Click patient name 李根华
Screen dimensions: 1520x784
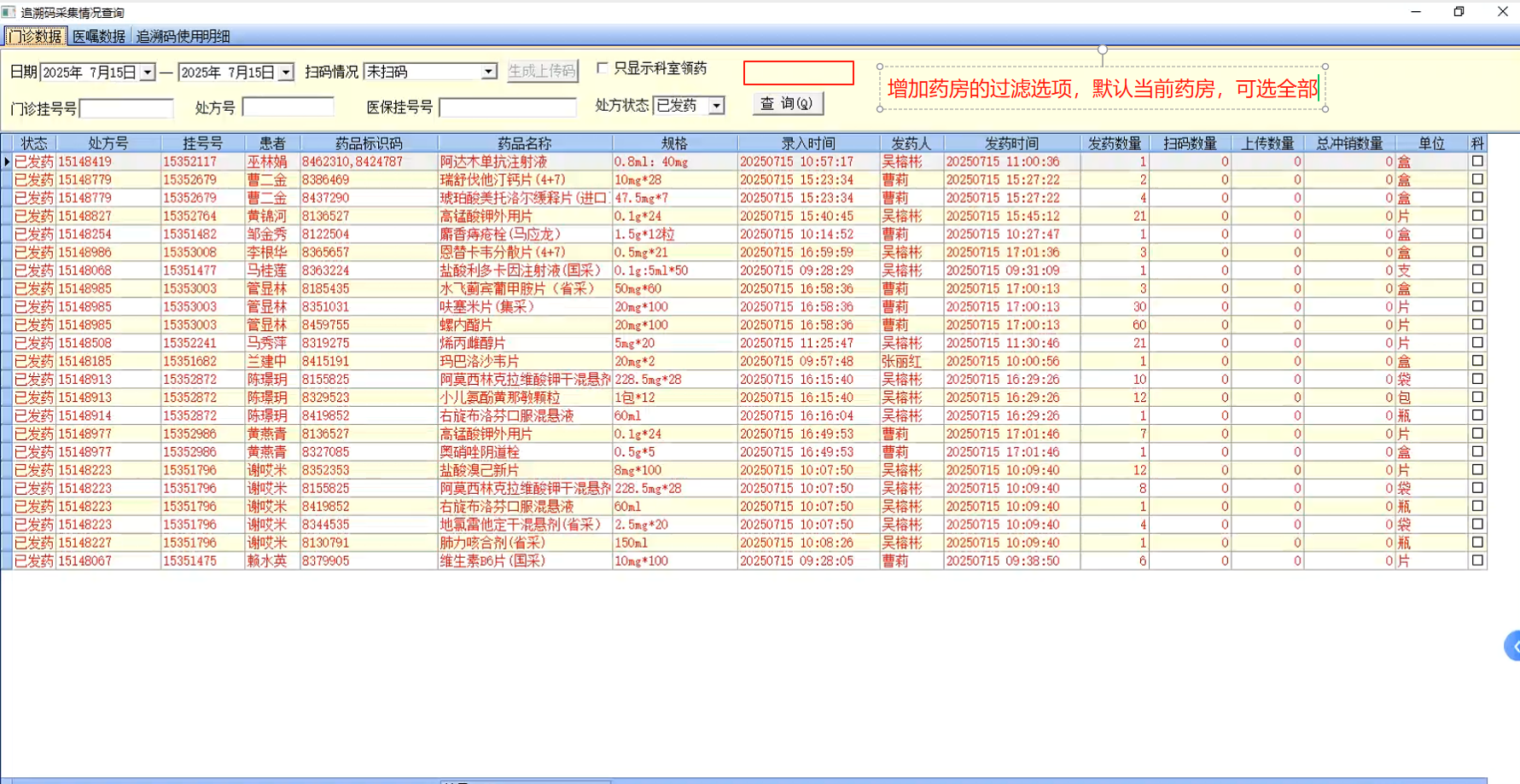tap(267, 253)
